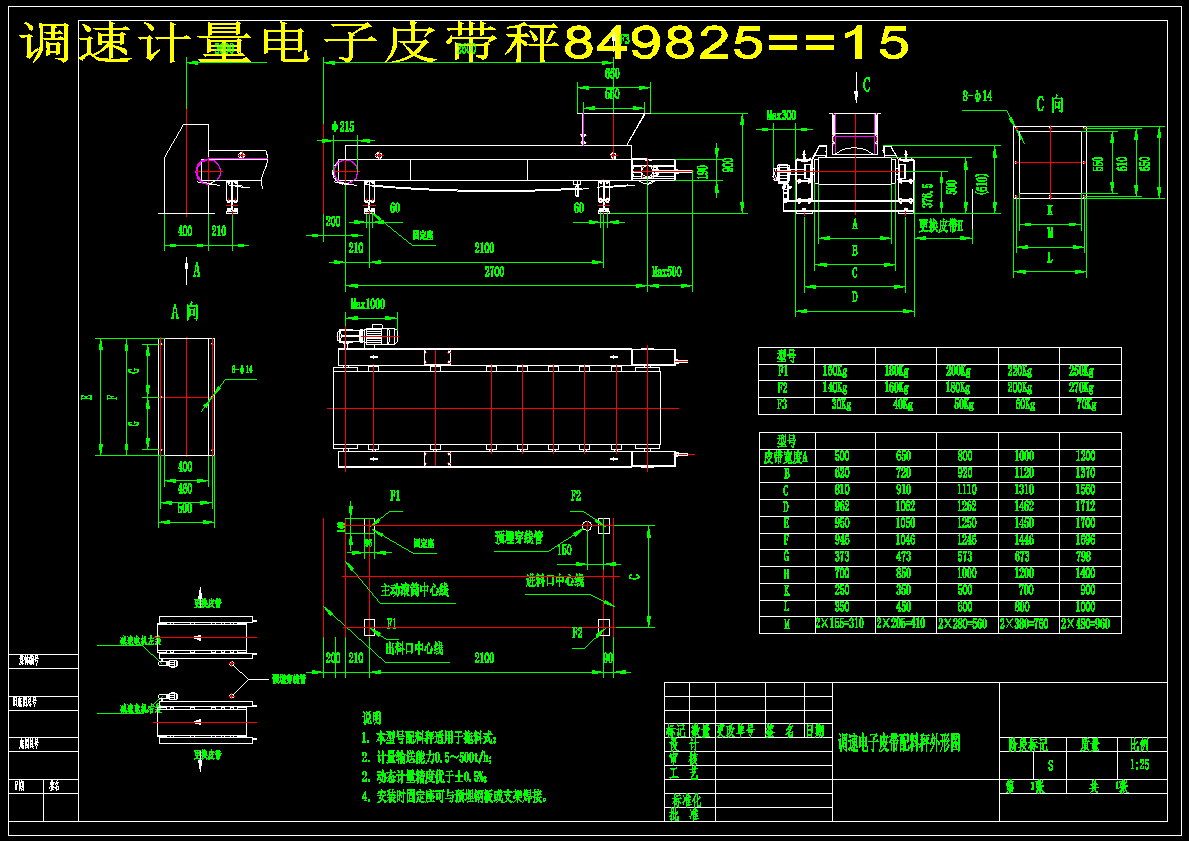Viewport: 1189px width, 841px height.
Task: Click the '工 艺' row label
Action: 682,773
